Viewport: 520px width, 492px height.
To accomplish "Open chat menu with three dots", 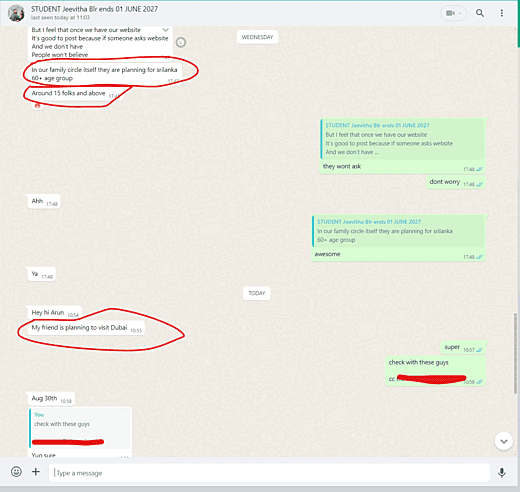I will [x=501, y=13].
